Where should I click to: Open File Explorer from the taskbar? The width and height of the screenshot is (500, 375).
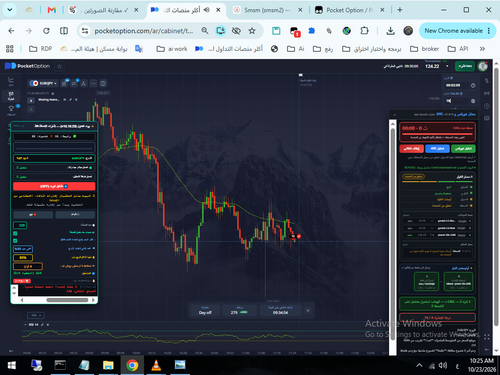coord(108,366)
